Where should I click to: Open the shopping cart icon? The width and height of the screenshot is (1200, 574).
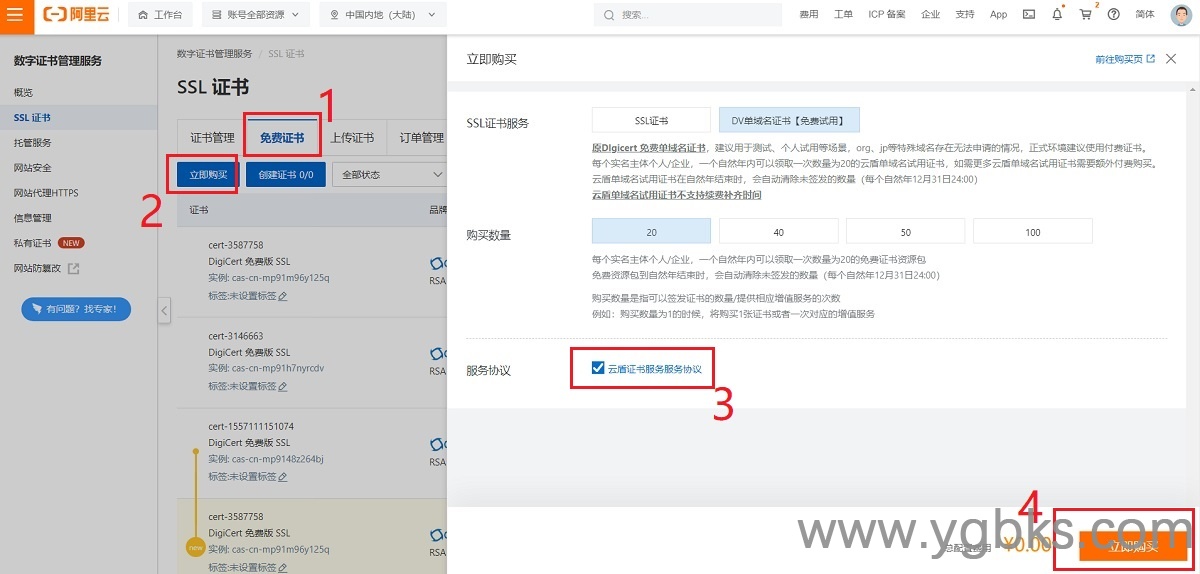(1086, 15)
